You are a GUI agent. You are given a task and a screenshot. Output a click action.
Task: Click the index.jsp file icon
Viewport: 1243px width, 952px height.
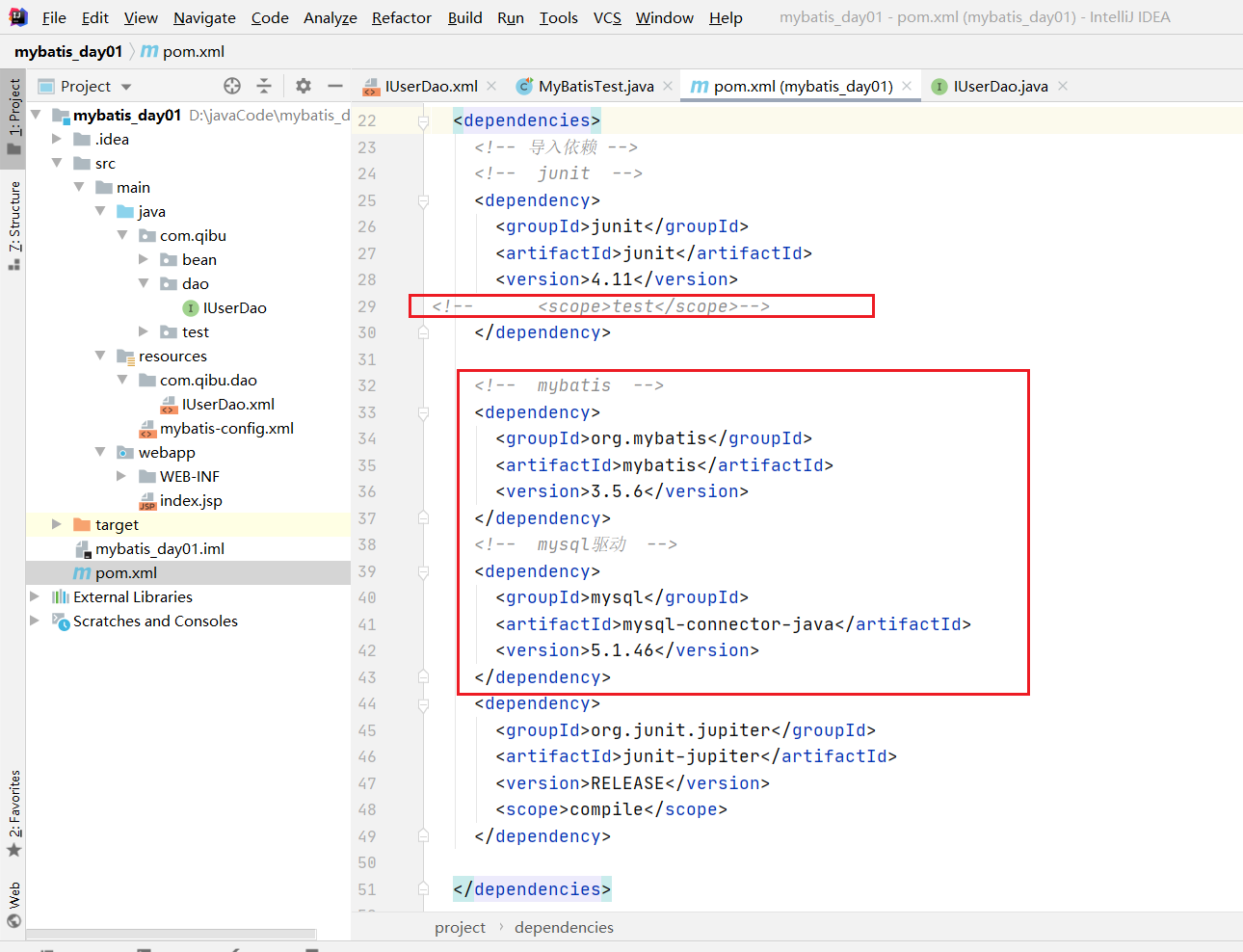pos(147,501)
